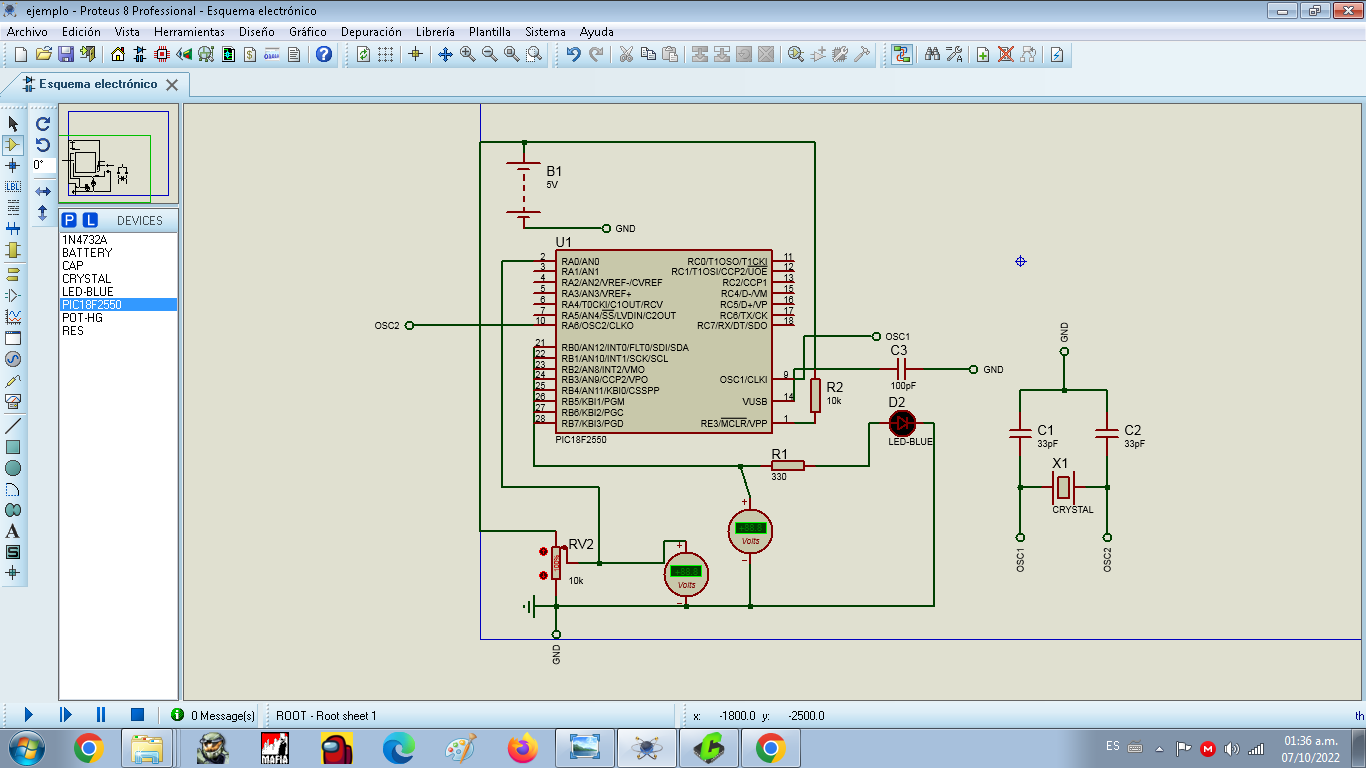
Task: Toggle the wire autorouter icon
Action: coord(902,54)
